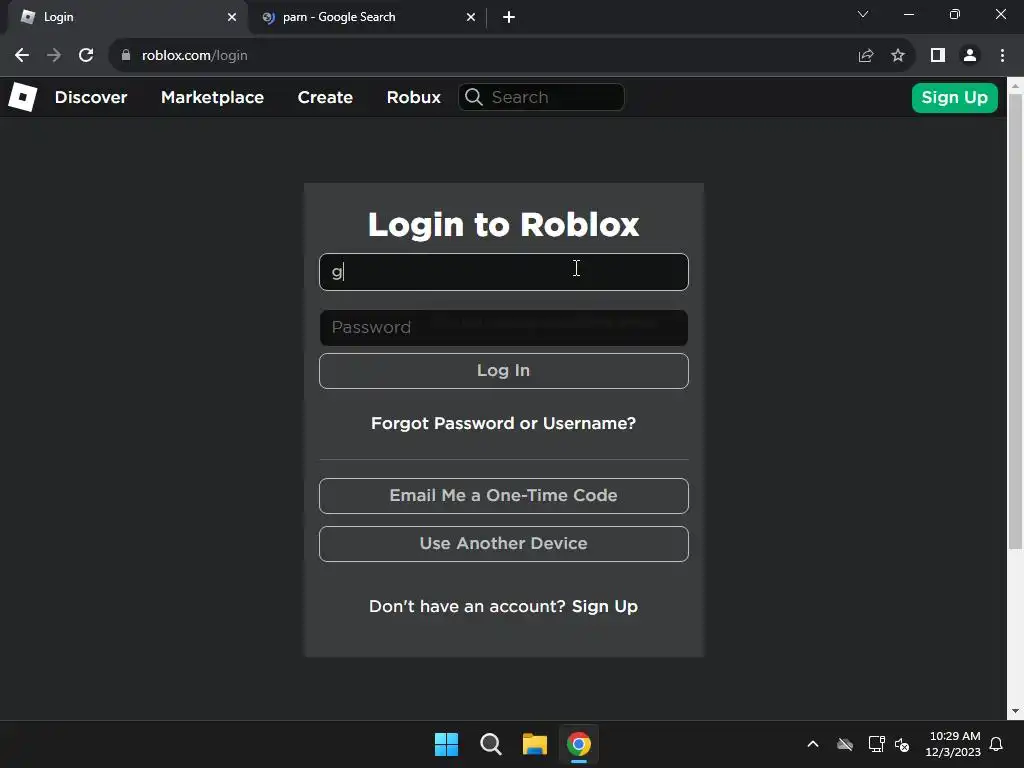The height and width of the screenshot is (768, 1024).
Task: Switch to the Login tab
Action: tap(127, 17)
